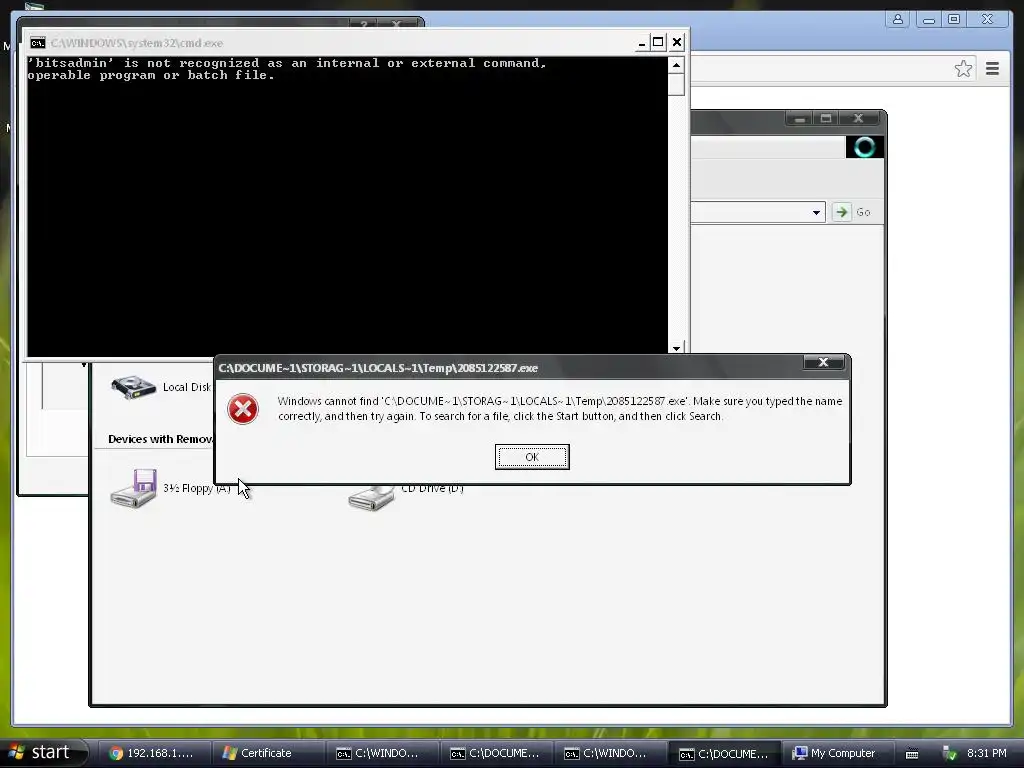Switch to Certificate taskbar button
This screenshot has height=768, width=1024.
[x=266, y=753]
